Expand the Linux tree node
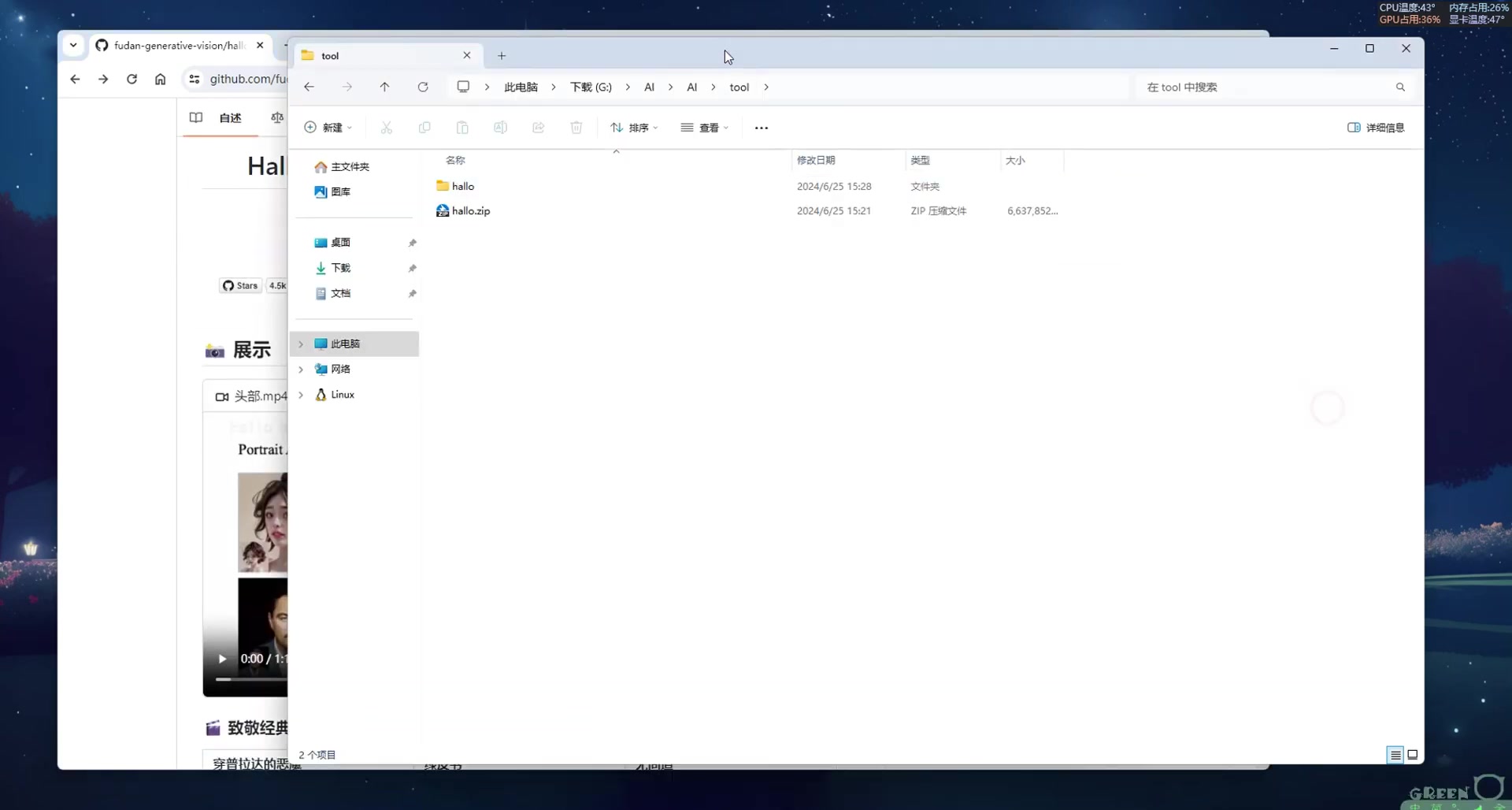The height and width of the screenshot is (810, 1512). point(301,395)
